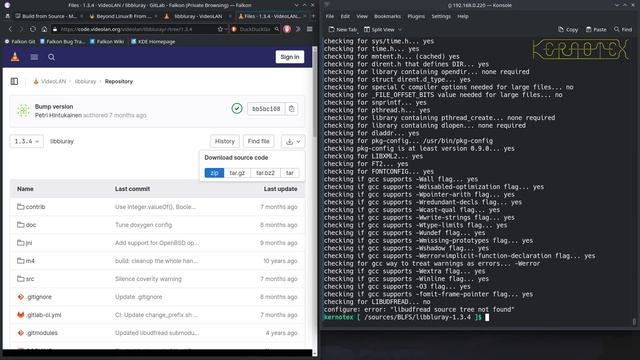Open KDE Homepage bookmark
640x360 pixels.
point(153,42)
